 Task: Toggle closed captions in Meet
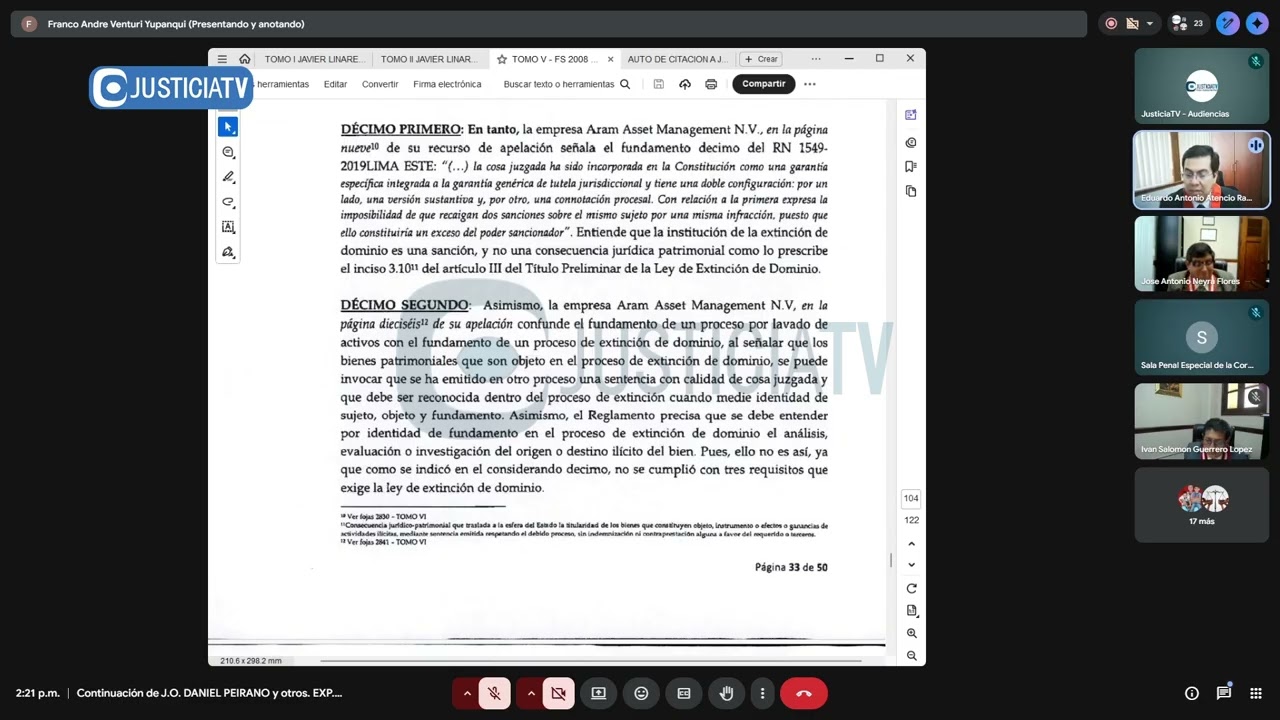pyautogui.click(x=684, y=693)
